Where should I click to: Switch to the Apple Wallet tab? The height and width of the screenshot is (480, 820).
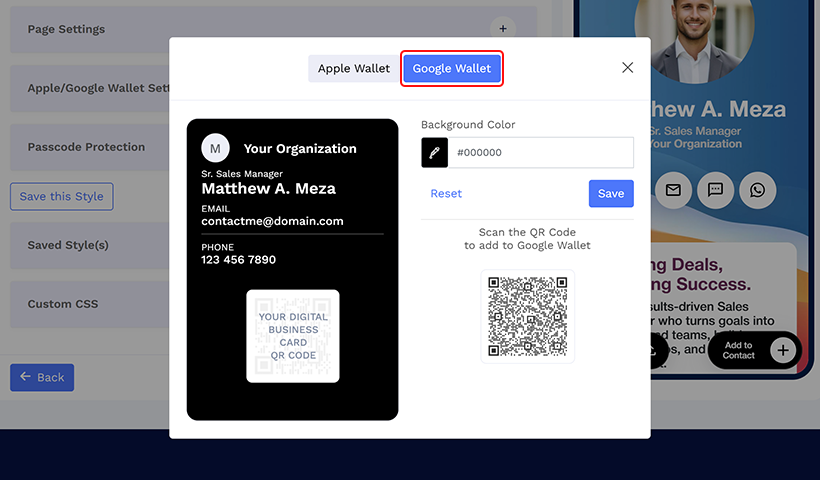(x=354, y=68)
